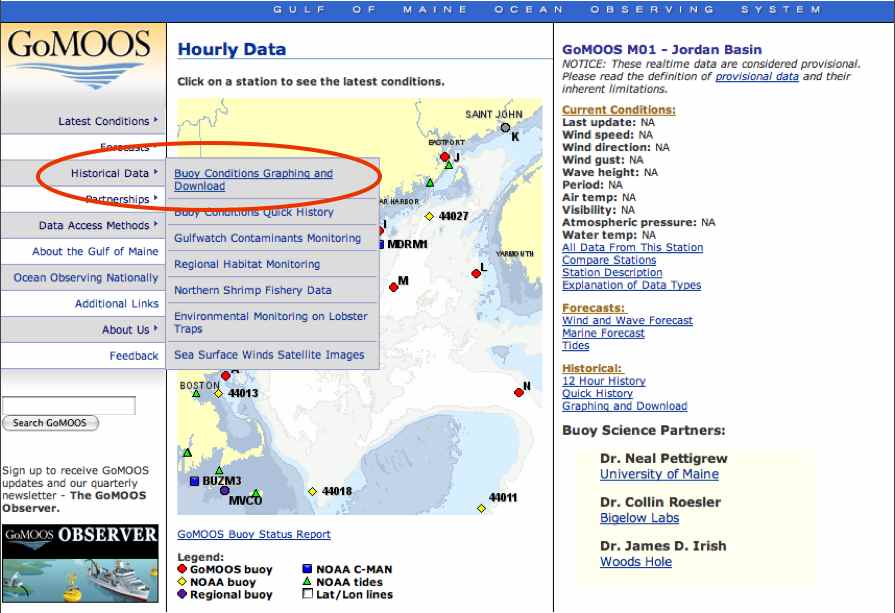The height and width of the screenshot is (613, 895).
Task: Select red buoy M on the map
Action: pos(393,287)
